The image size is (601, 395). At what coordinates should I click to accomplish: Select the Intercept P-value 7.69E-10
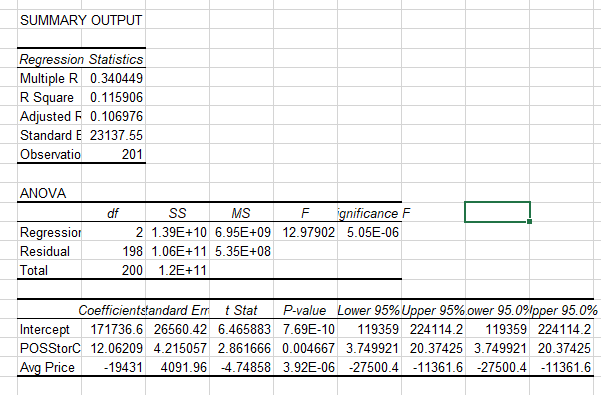tap(309, 329)
